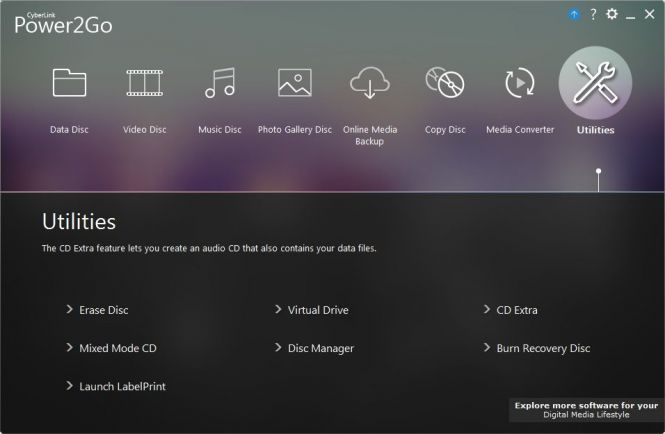Click the CyberLink Power2Go logo

click(x=63, y=23)
